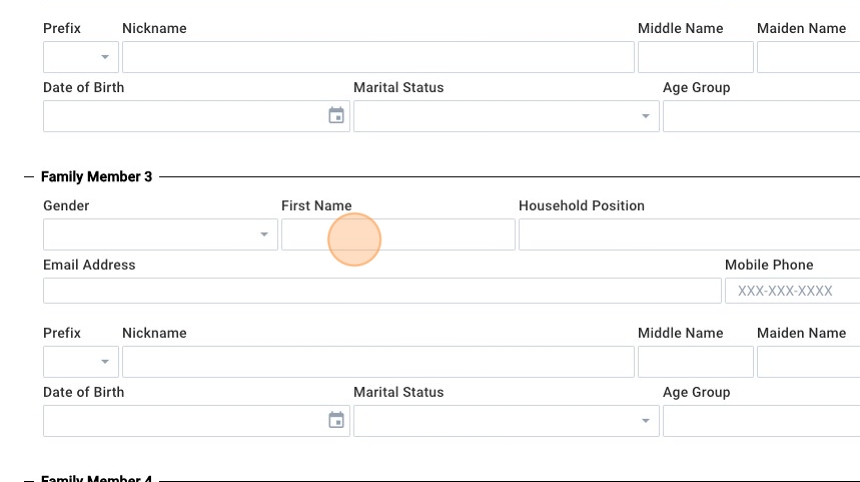The width and height of the screenshot is (860, 482).
Task: Click Family Member 3 Nickname field
Action: (x=377, y=362)
